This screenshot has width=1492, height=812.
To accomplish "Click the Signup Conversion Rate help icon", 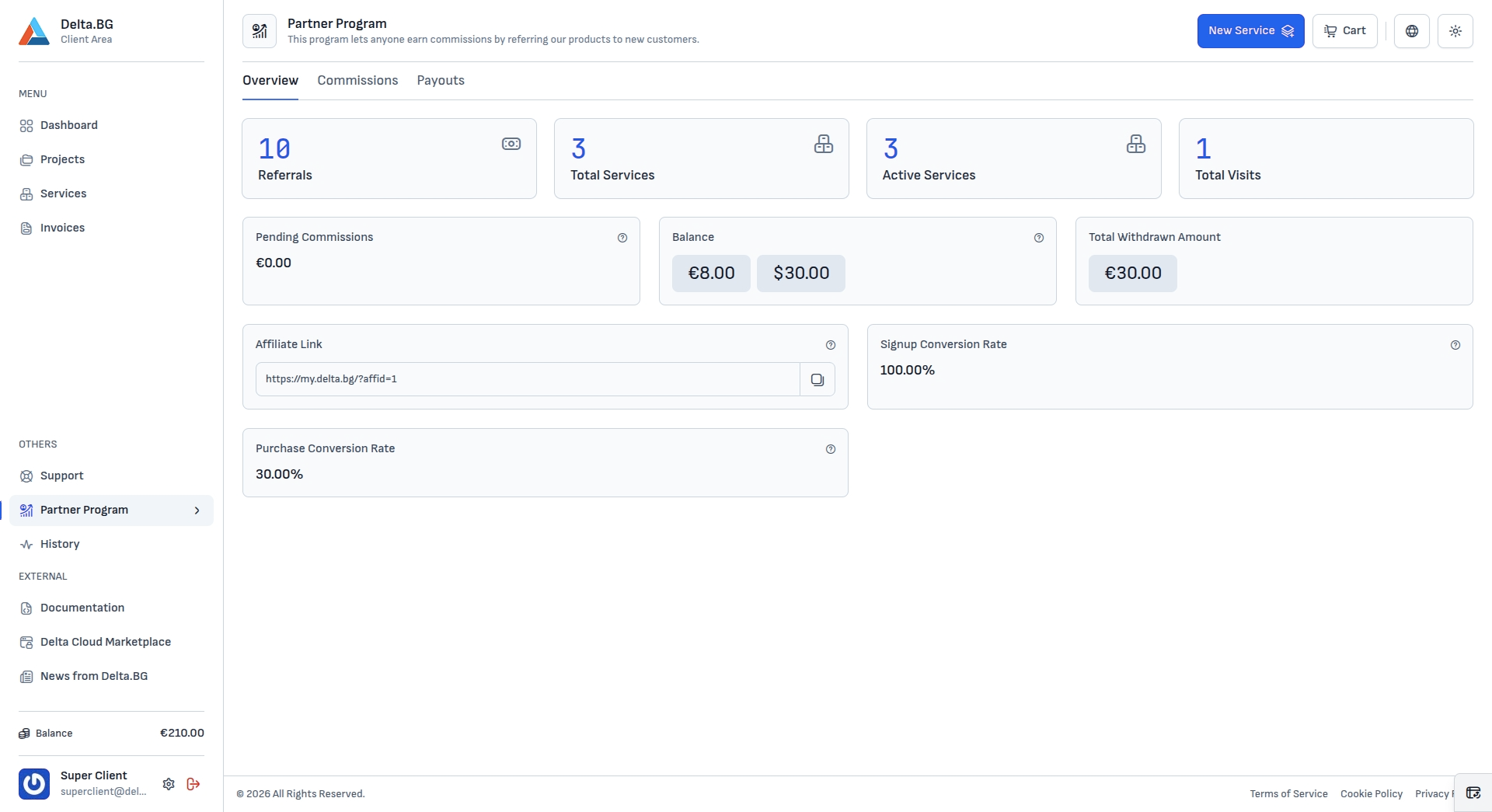I will tap(1455, 345).
